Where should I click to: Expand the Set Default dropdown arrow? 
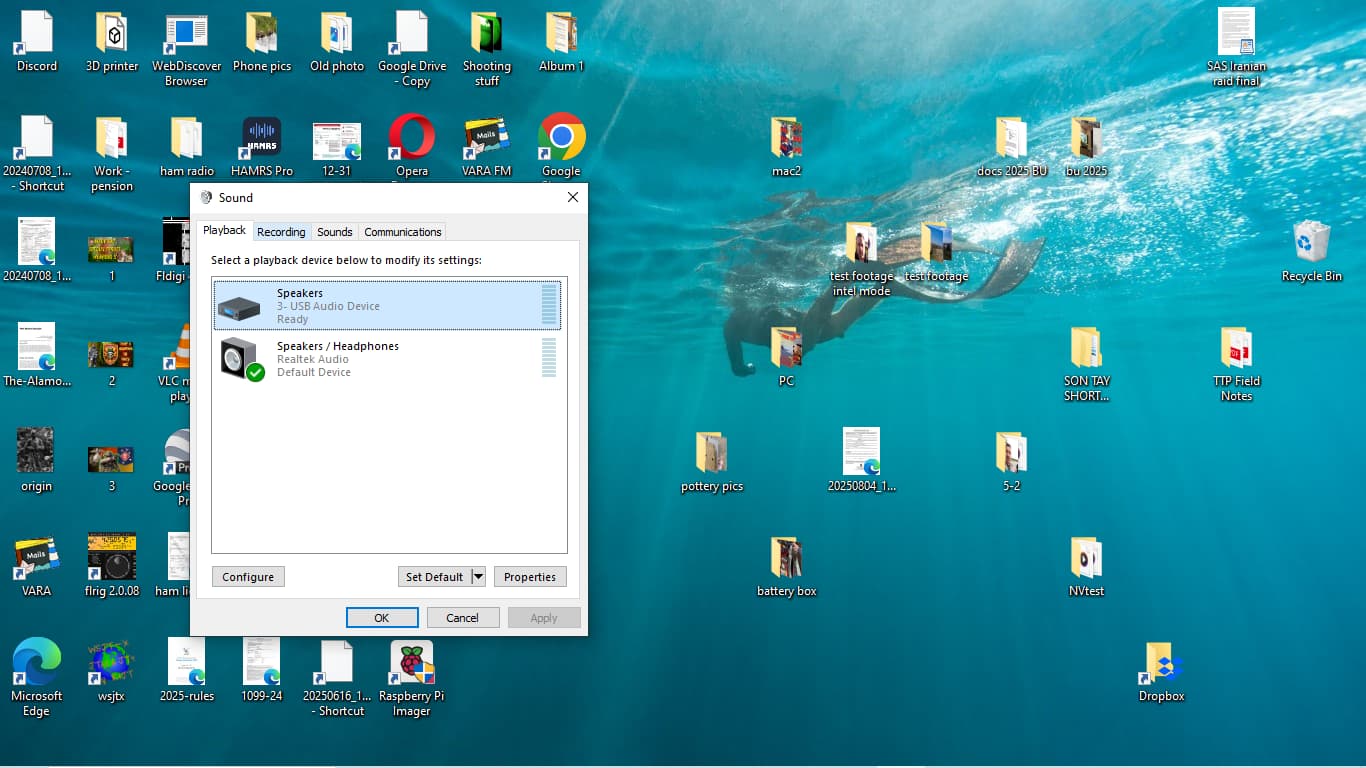[478, 577]
